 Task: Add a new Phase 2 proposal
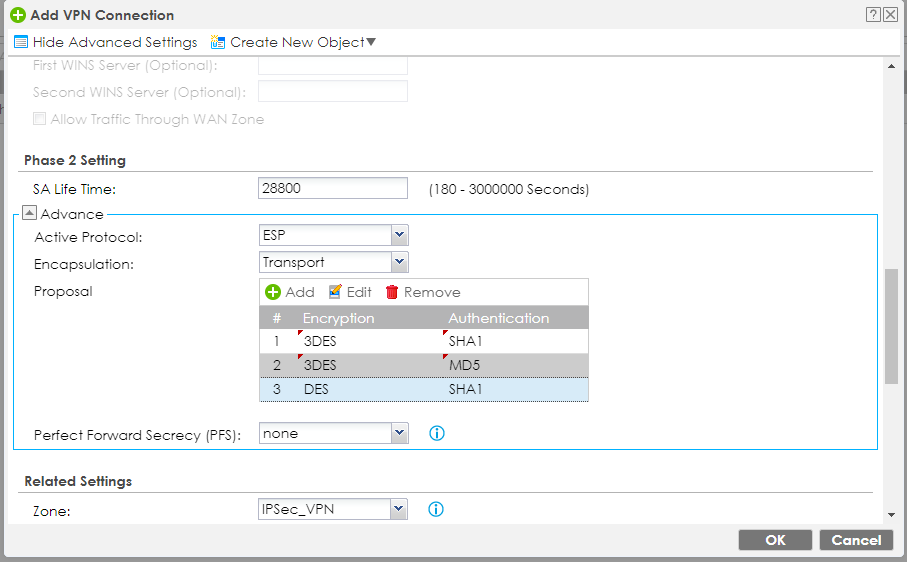[x=290, y=292]
